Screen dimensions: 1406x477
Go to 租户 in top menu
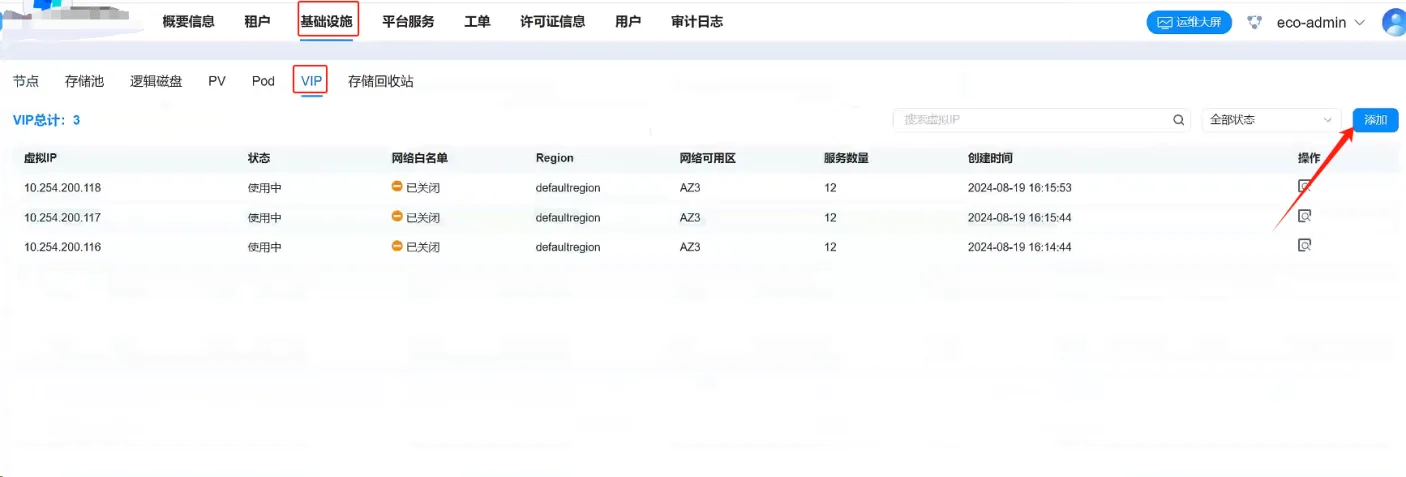257,21
